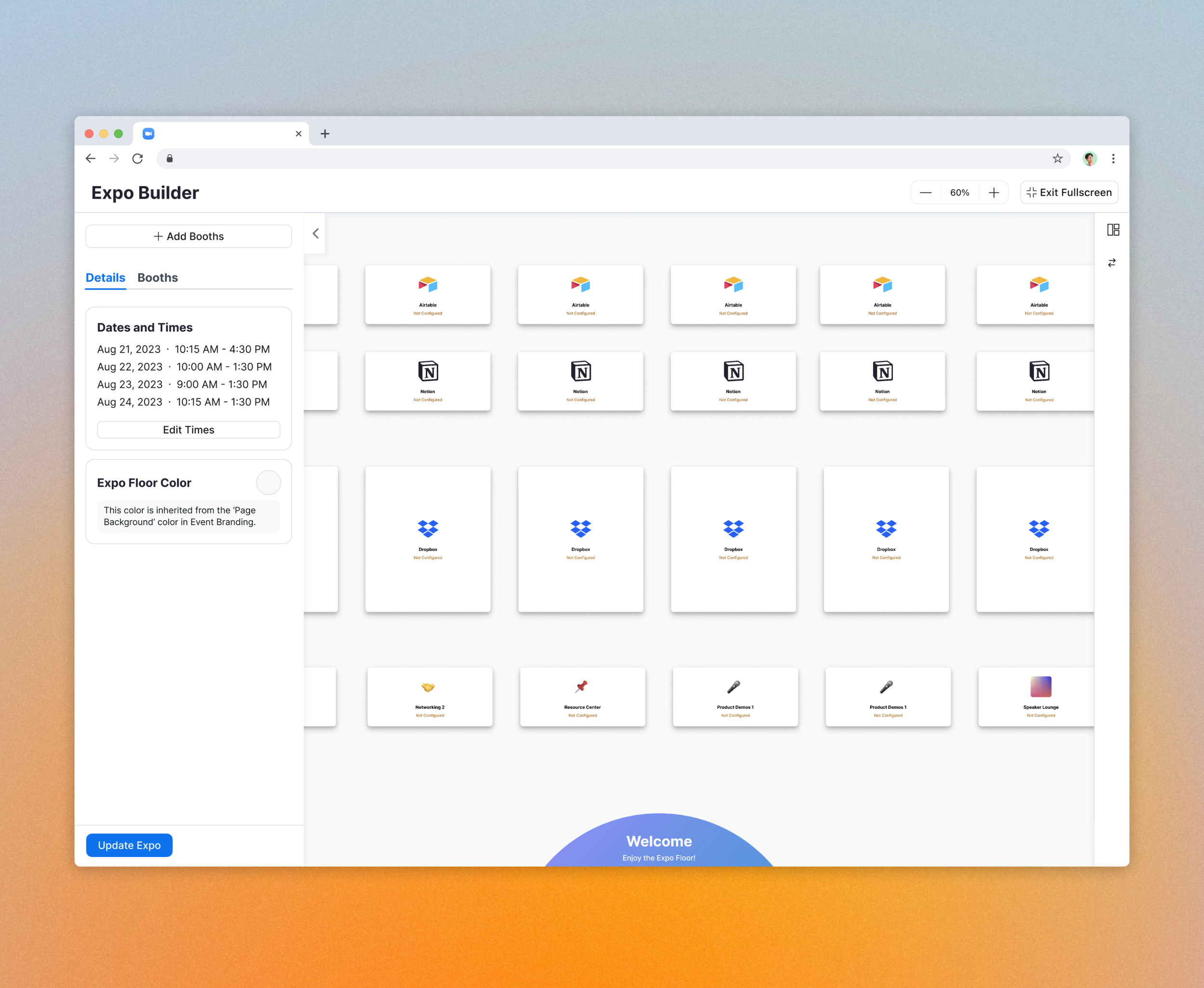The image size is (1204, 988).
Task: Click the zoom in plus icon
Action: tap(994, 193)
